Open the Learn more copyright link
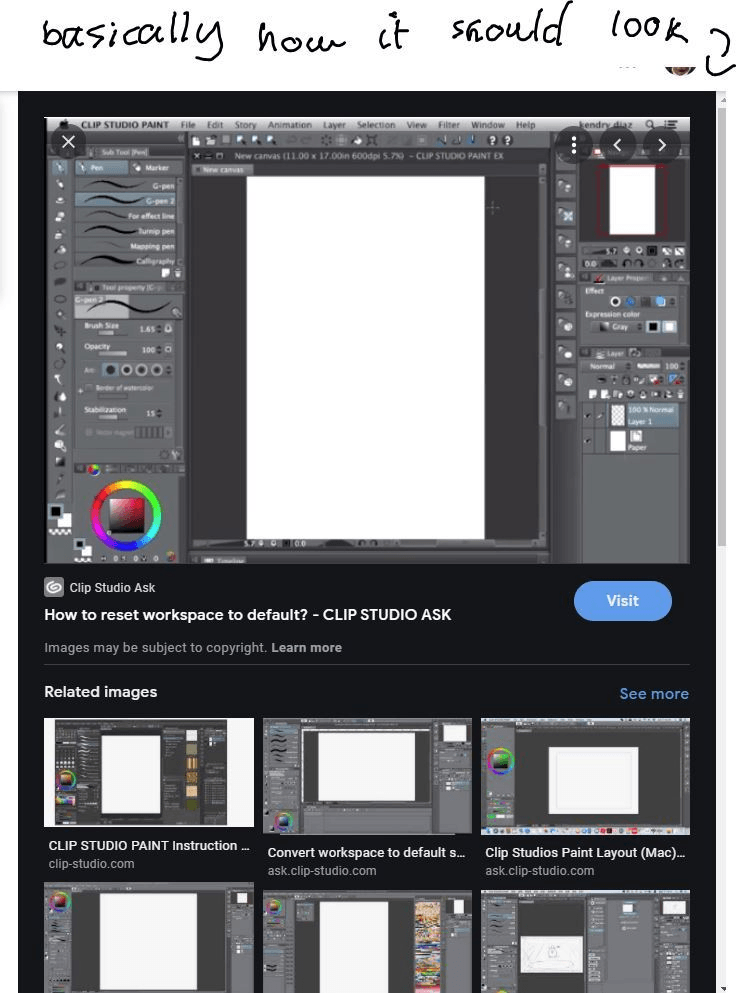The image size is (736, 993). pyautogui.click(x=307, y=647)
